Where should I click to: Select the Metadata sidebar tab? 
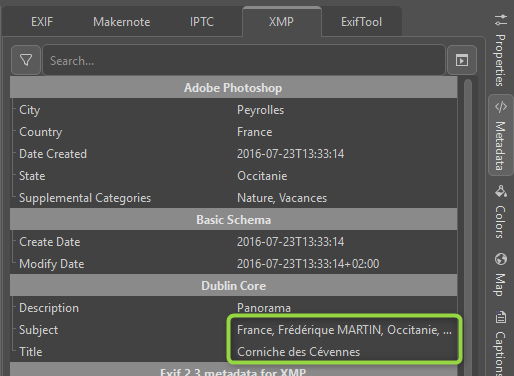(x=501, y=135)
